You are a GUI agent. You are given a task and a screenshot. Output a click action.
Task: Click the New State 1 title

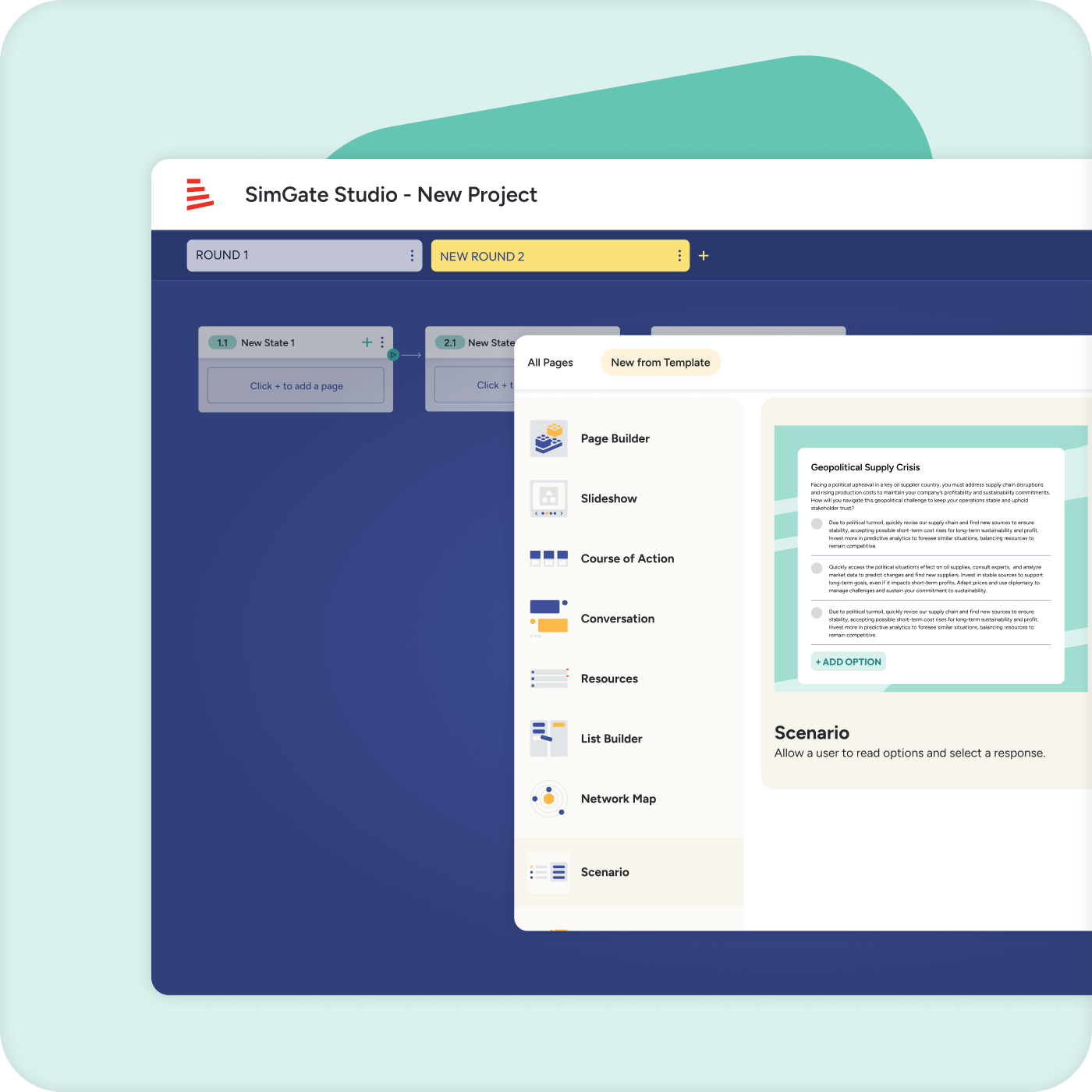[268, 342]
